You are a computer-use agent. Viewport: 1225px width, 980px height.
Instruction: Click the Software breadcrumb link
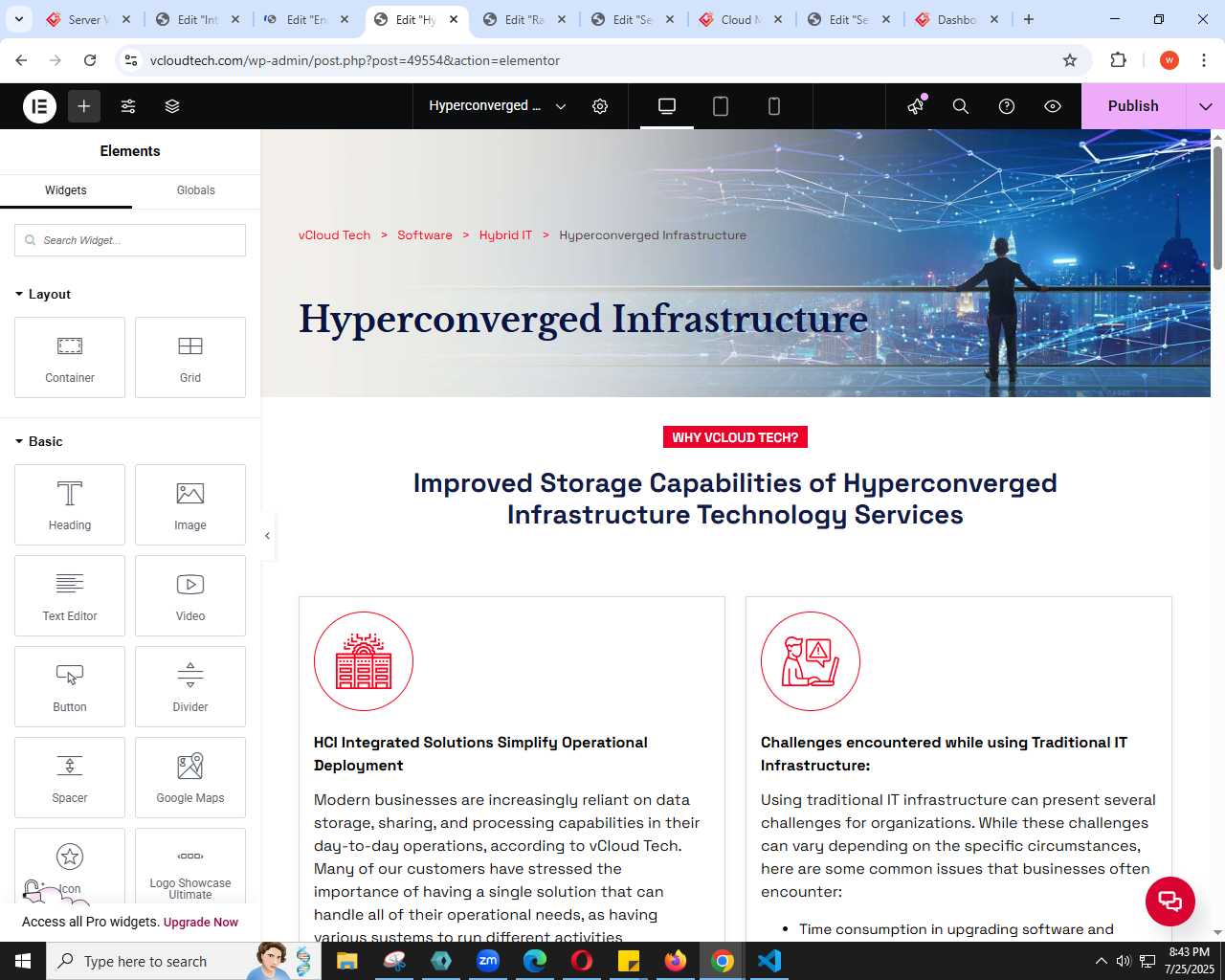click(x=425, y=234)
